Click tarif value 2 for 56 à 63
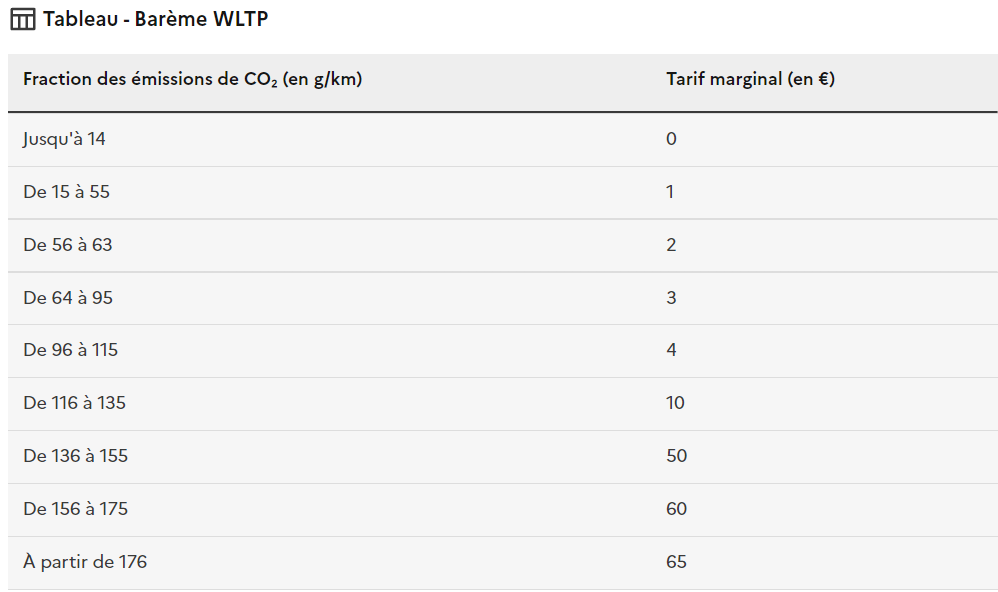Image resolution: width=998 pixels, height=592 pixels. pyautogui.click(x=671, y=245)
